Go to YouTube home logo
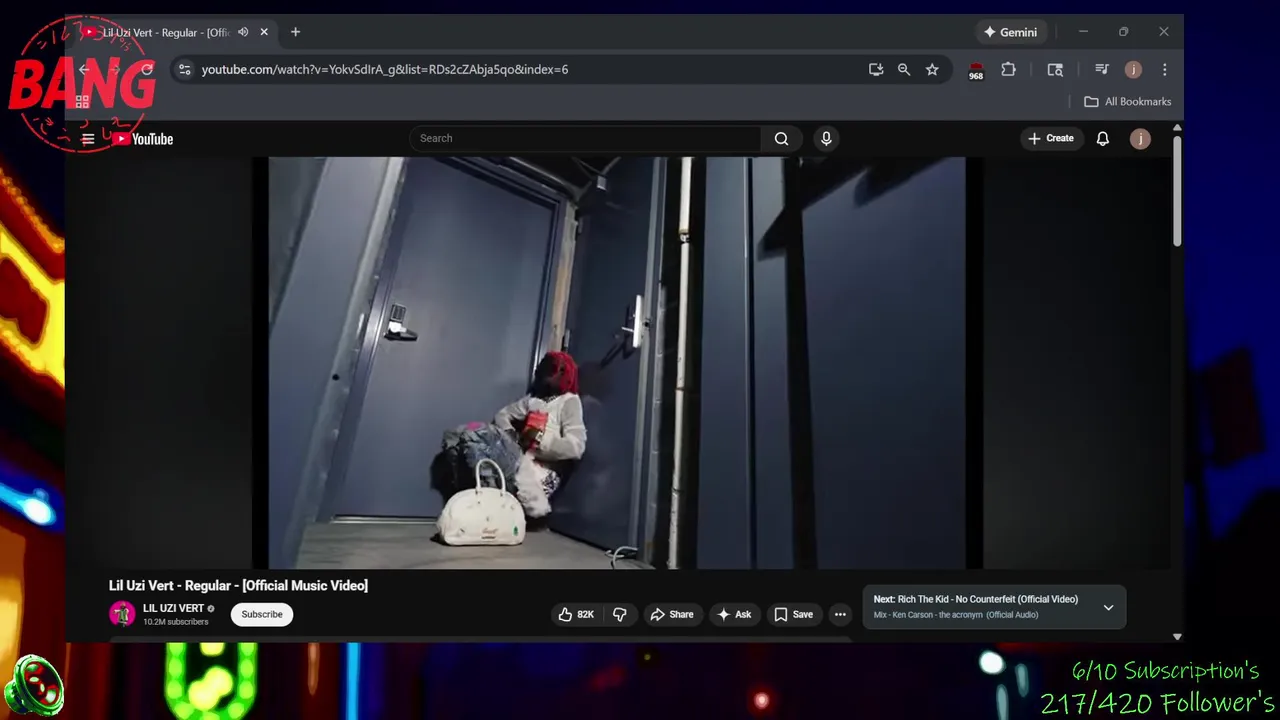 [143, 139]
